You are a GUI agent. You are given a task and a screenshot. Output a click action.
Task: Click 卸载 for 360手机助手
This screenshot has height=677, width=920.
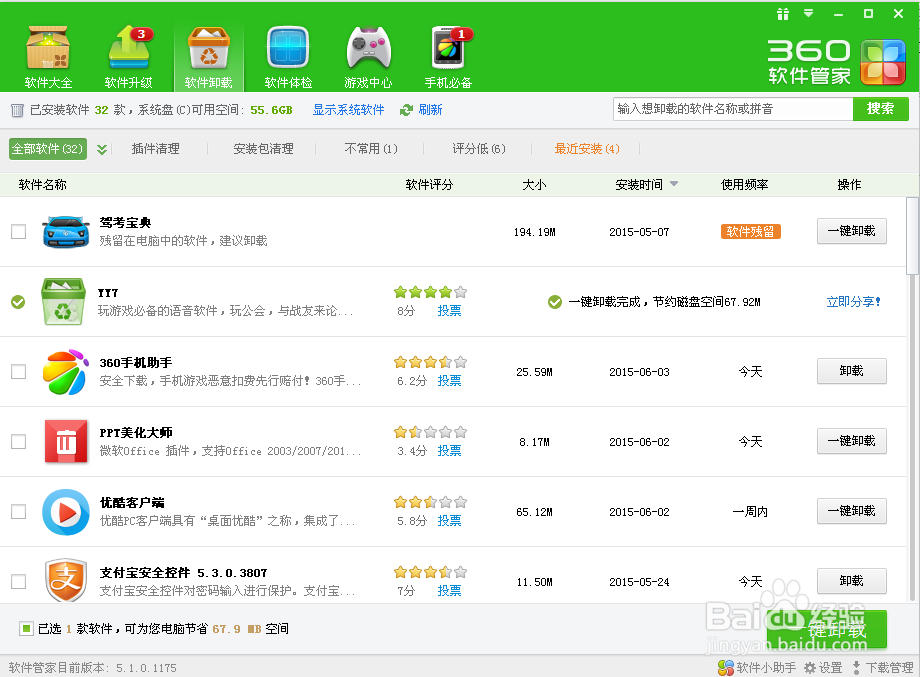point(851,371)
